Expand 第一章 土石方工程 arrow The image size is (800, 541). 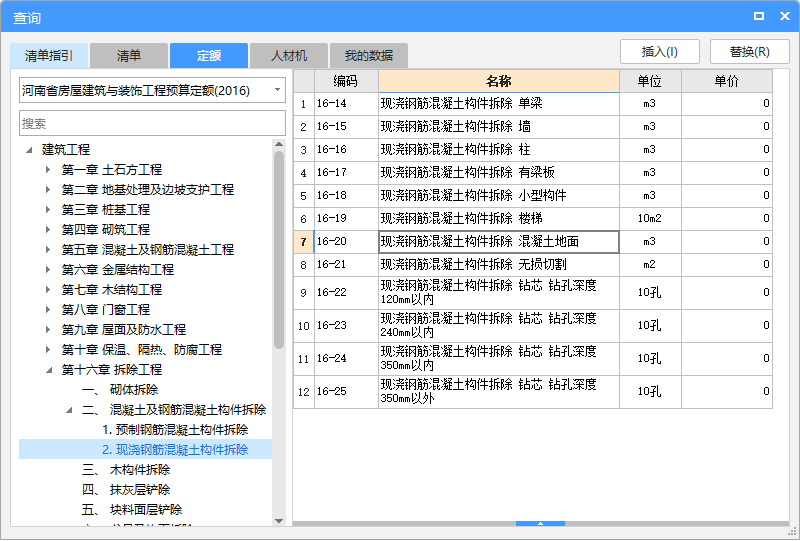point(48,169)
